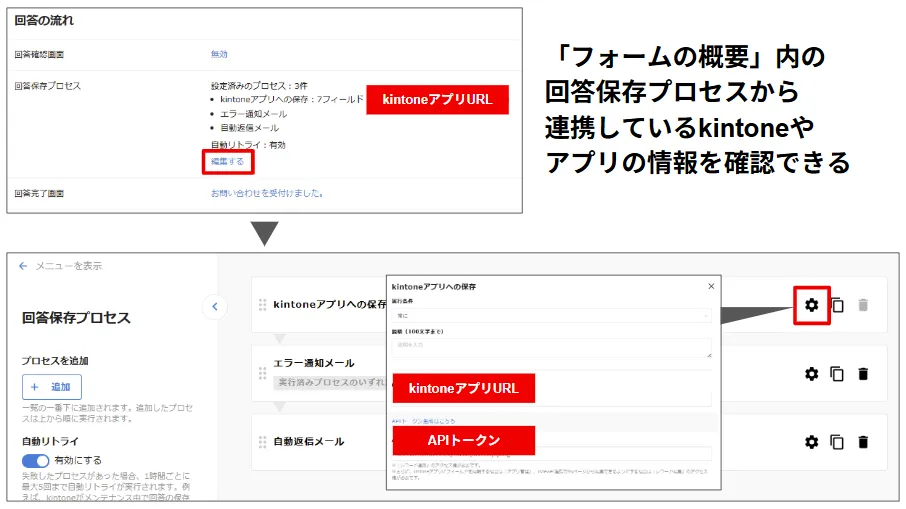Click メニューを表示 link
The height and width of the screenshot is (509, 906).
(x=68, y=266)
